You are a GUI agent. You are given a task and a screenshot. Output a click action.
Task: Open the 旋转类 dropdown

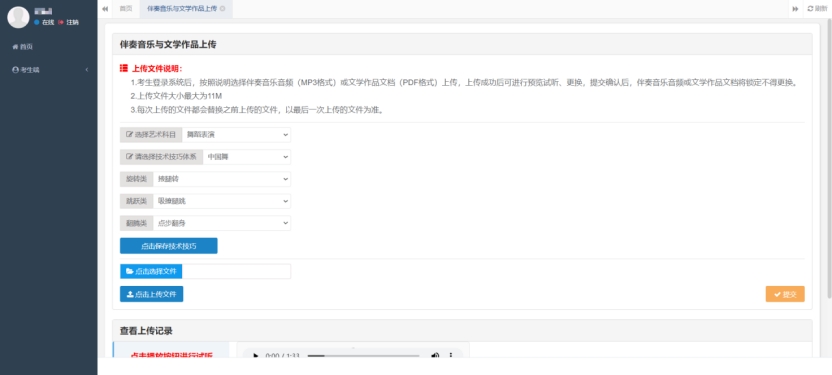(222, 179)
